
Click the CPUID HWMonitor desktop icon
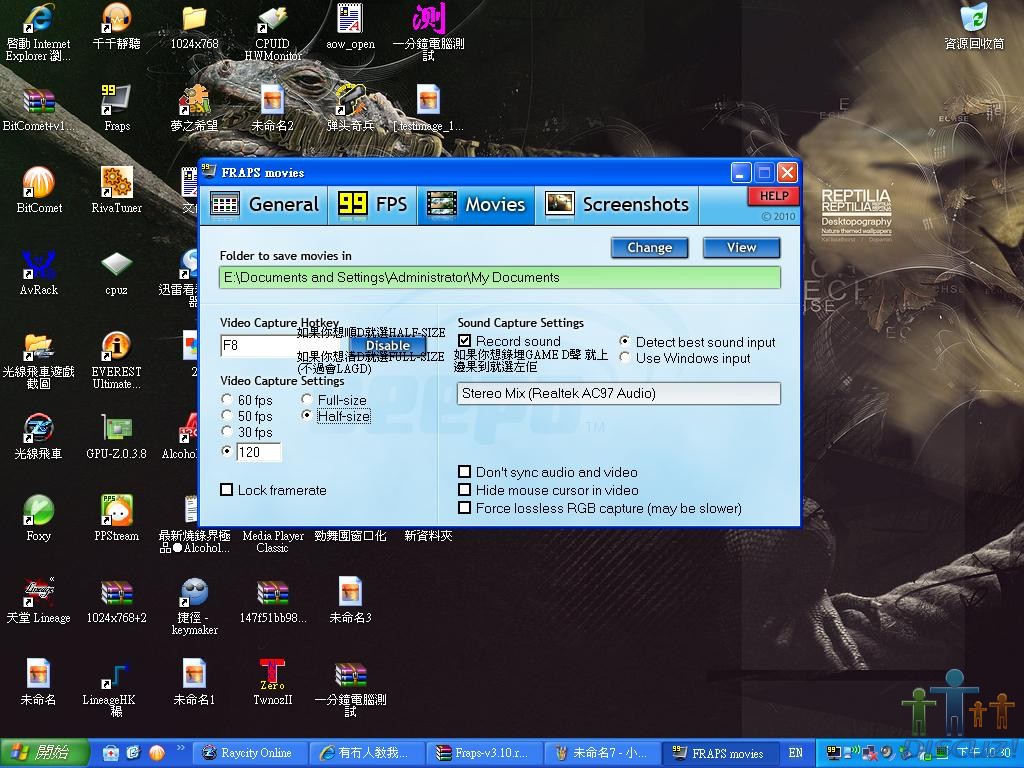click(272, 20)
